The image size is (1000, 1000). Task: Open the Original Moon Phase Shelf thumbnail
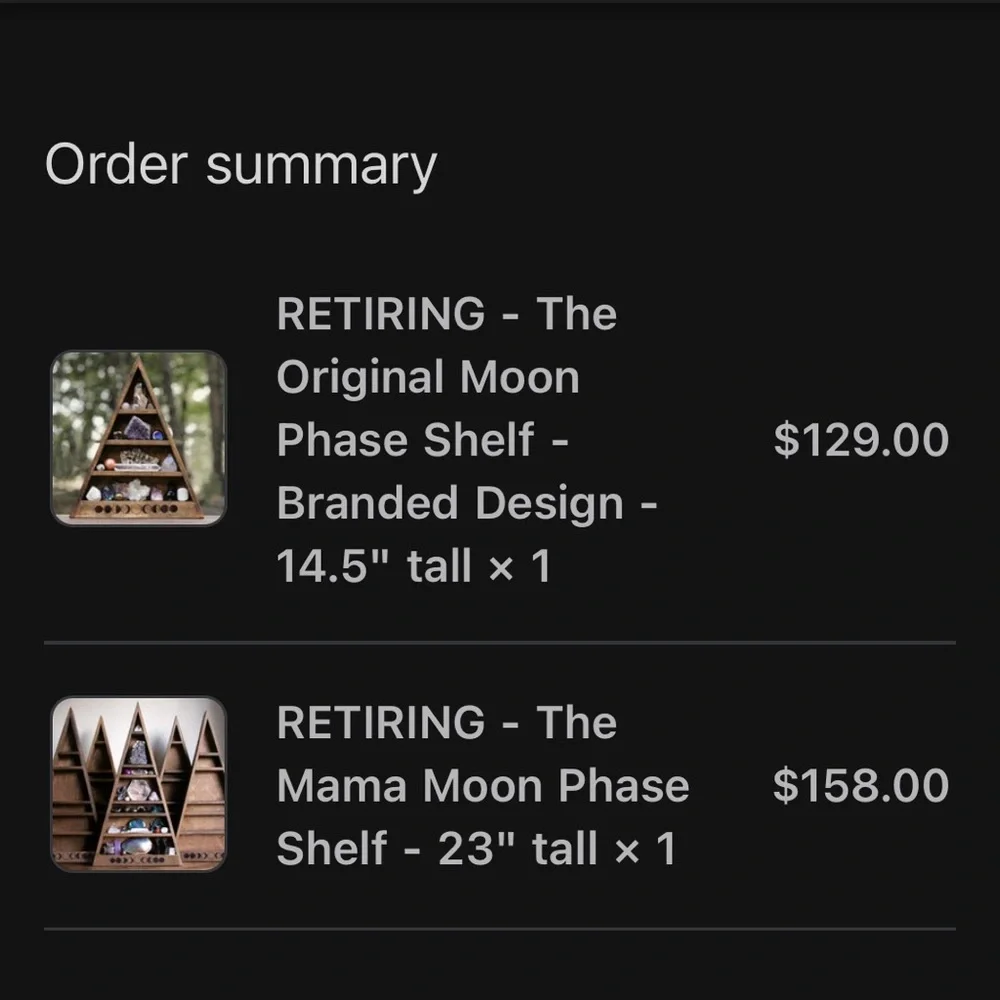coord(138,438)
